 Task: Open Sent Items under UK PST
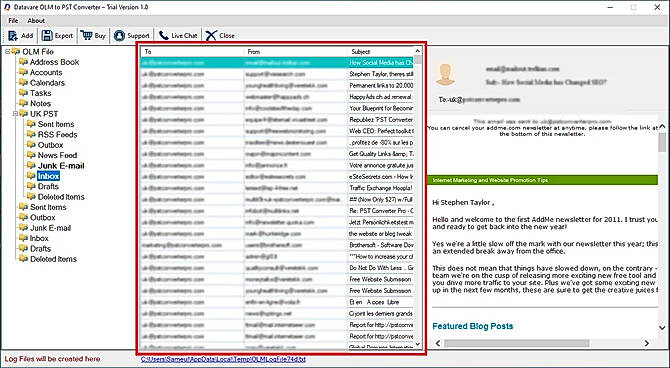click(x=56, y=124)
